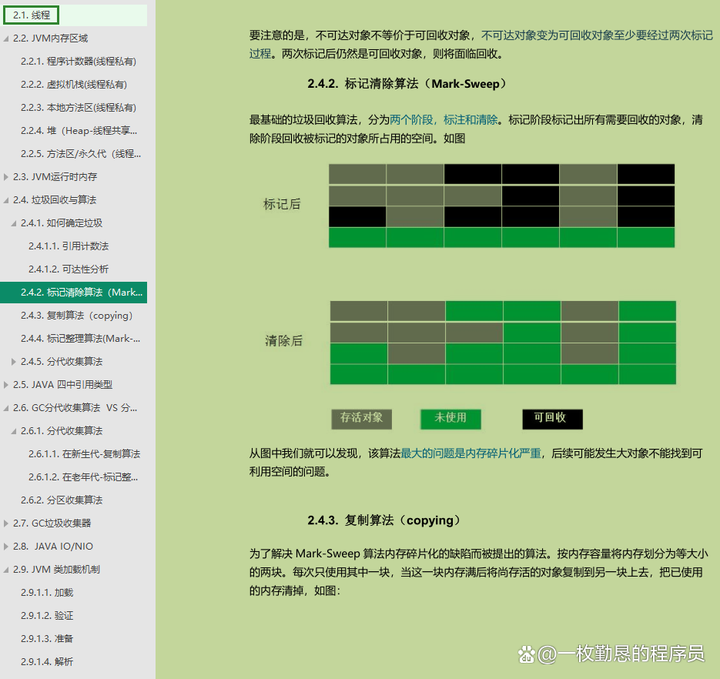Expand the 2.7. GC垃圾收集器 node
Viewport: 720px width, 679px height.
(6, 523)
